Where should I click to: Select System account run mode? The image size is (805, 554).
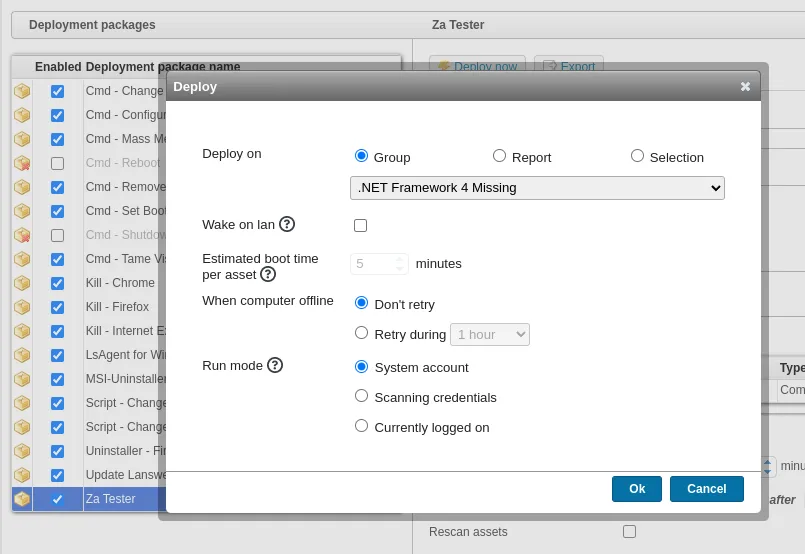tap(361, 366)
